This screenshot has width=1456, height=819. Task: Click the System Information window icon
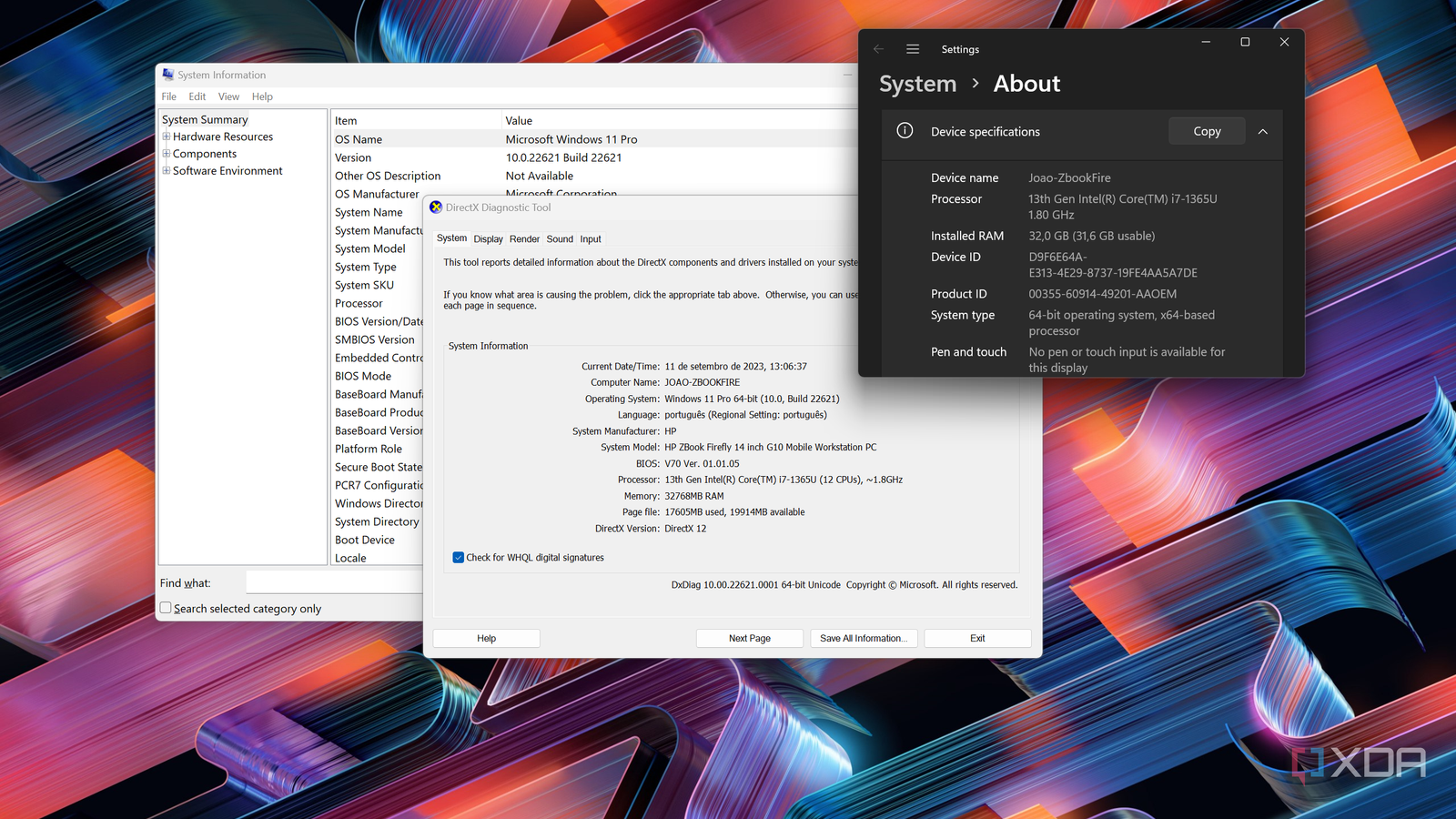(x=168, y=75)
